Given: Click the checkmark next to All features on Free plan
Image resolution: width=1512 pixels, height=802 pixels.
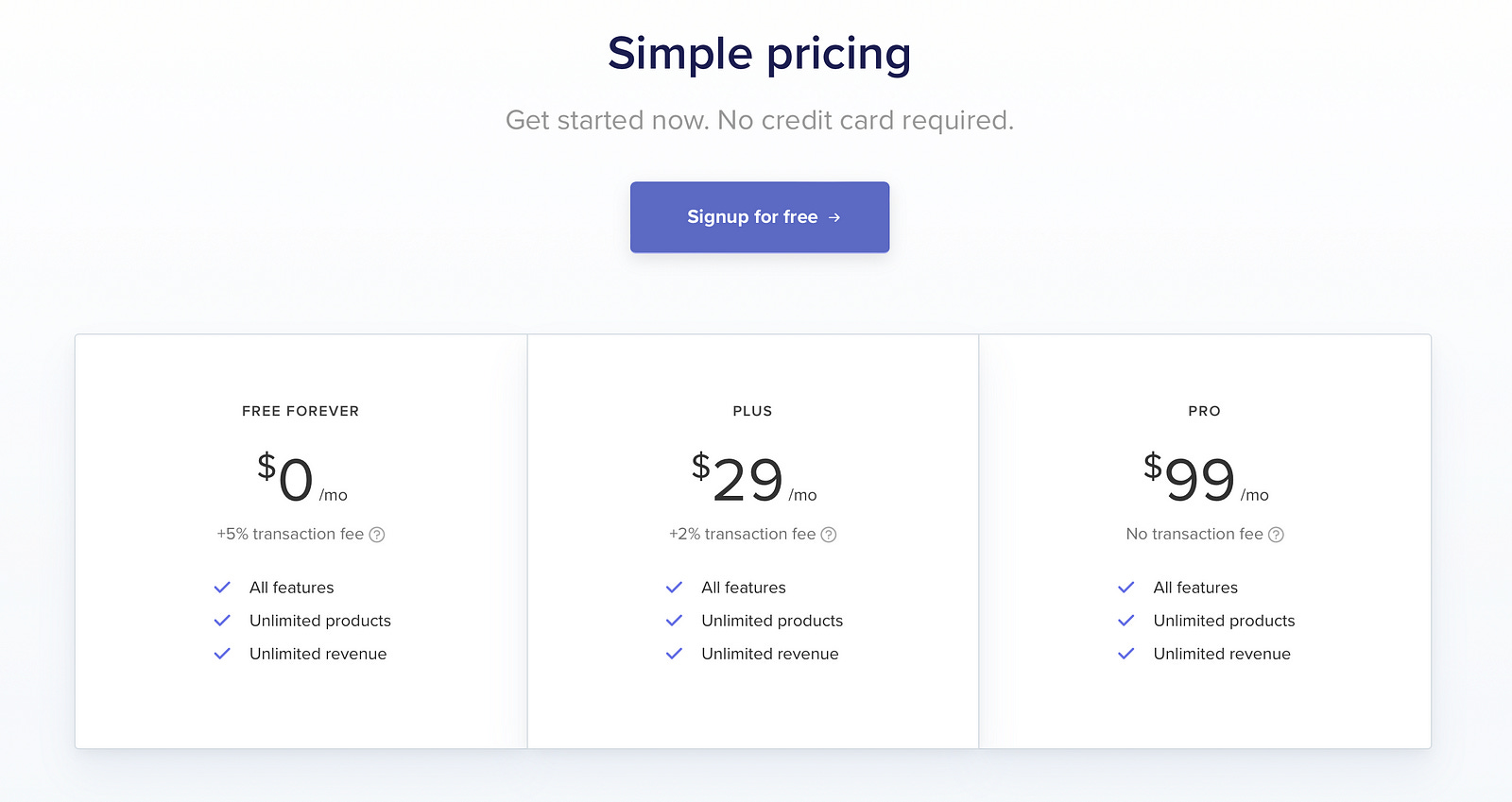Looking at the screenshot, I should coord(222,587).
